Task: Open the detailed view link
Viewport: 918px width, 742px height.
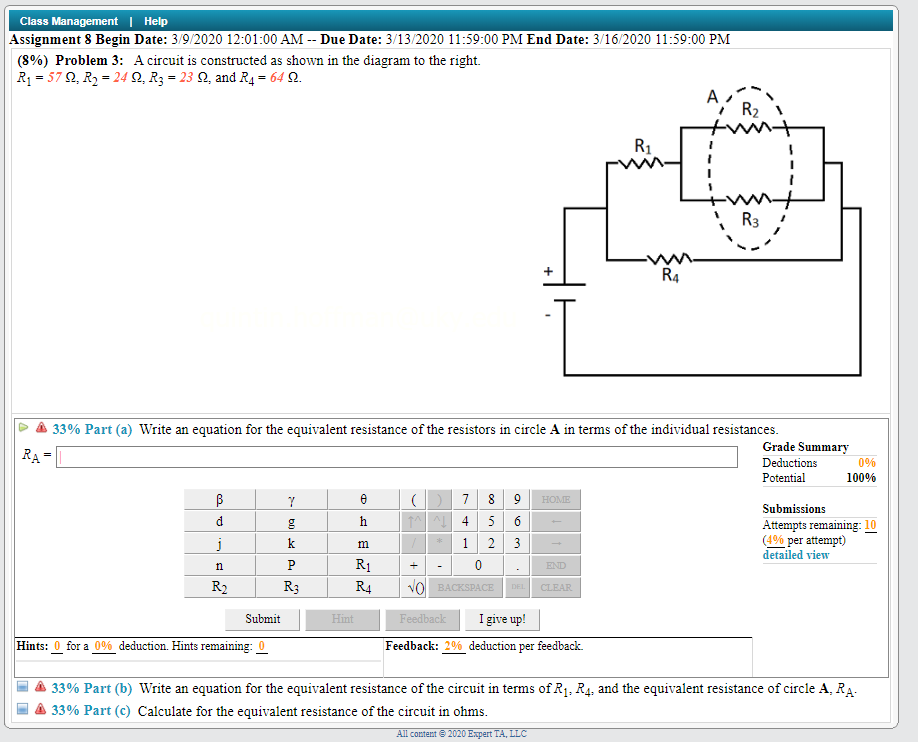Action: pyautogui.click(x=795, y=554)
